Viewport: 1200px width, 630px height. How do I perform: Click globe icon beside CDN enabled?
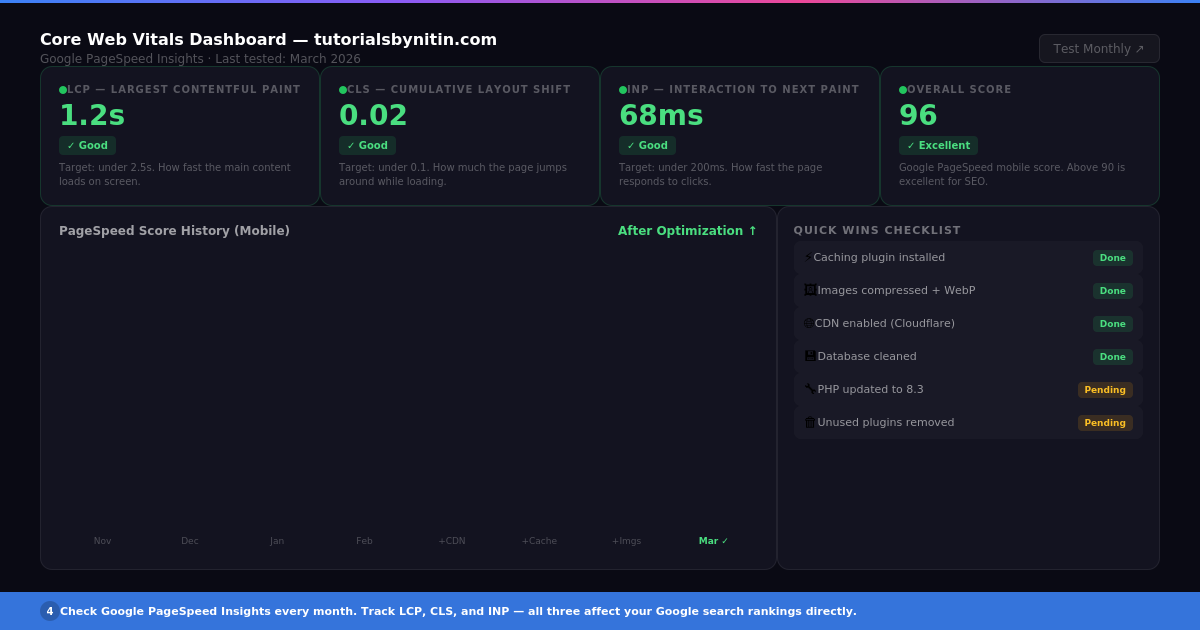click(808, 323)
